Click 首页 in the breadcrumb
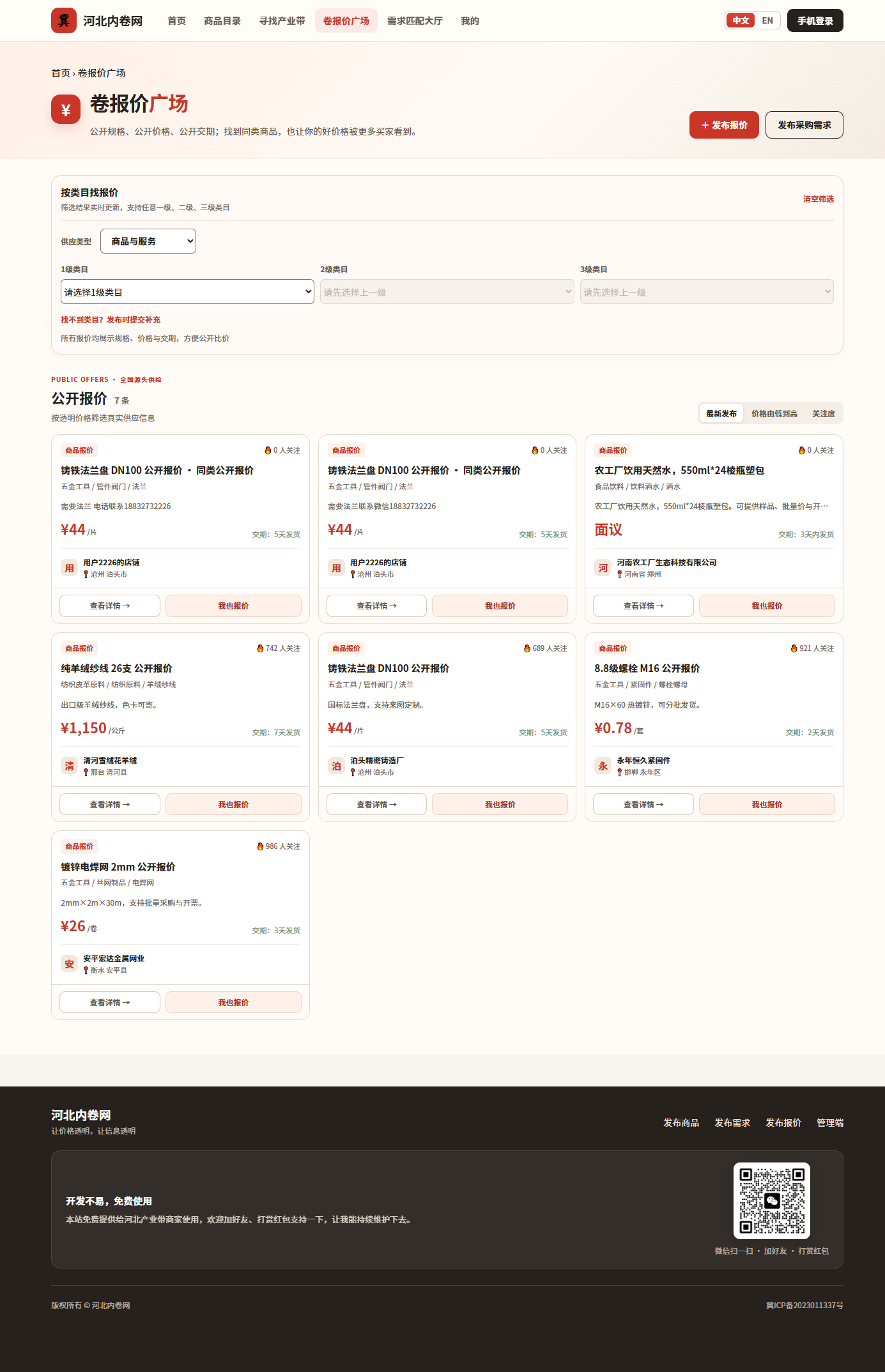 click(x=61, y=73)
